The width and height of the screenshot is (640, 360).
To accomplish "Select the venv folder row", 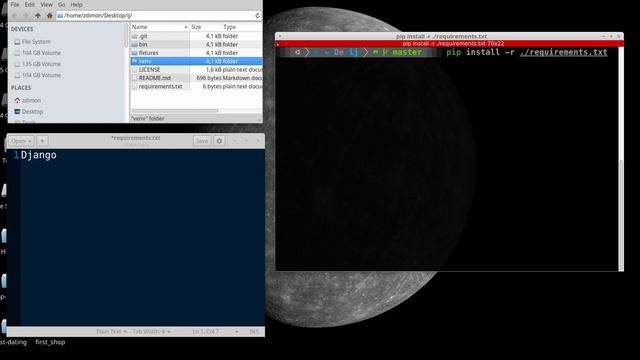I will coord(196,61).
